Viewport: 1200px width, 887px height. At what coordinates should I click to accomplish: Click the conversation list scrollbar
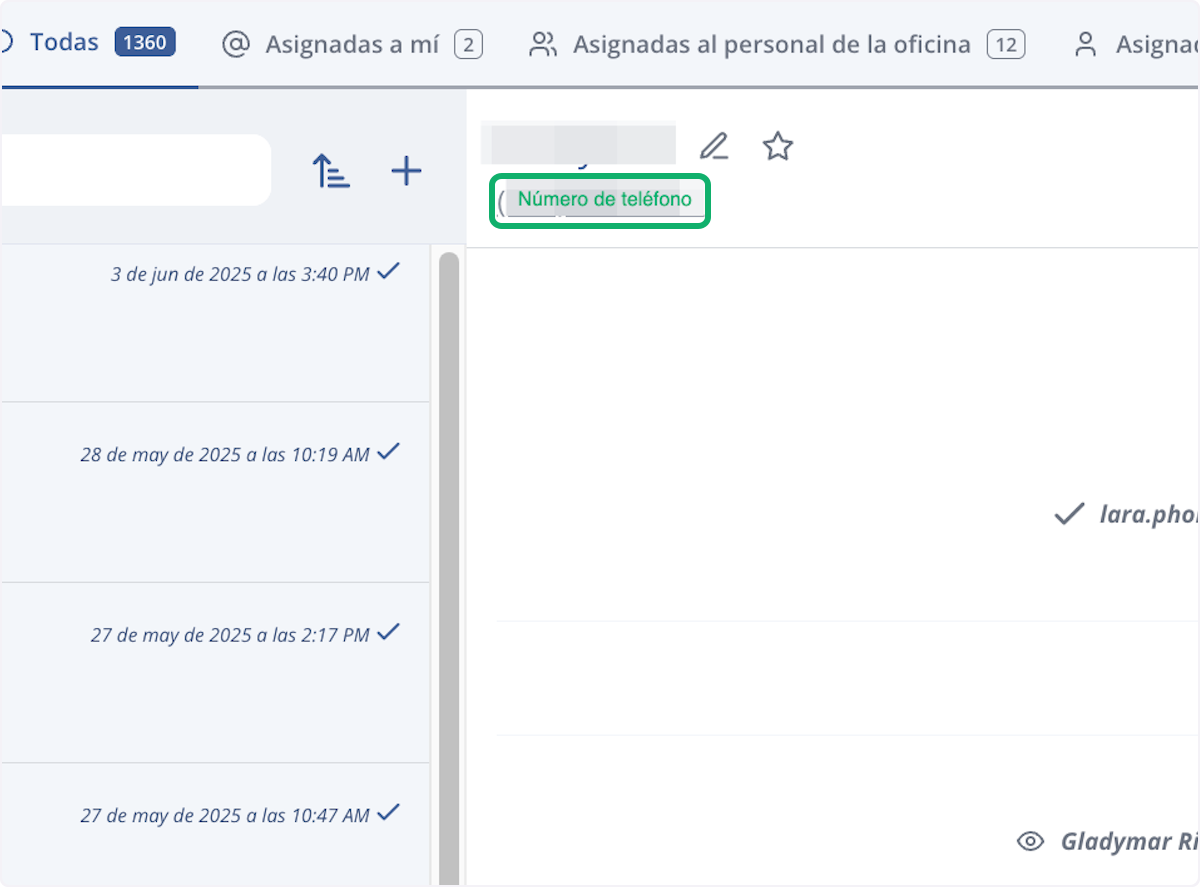(x=449, y=568)
